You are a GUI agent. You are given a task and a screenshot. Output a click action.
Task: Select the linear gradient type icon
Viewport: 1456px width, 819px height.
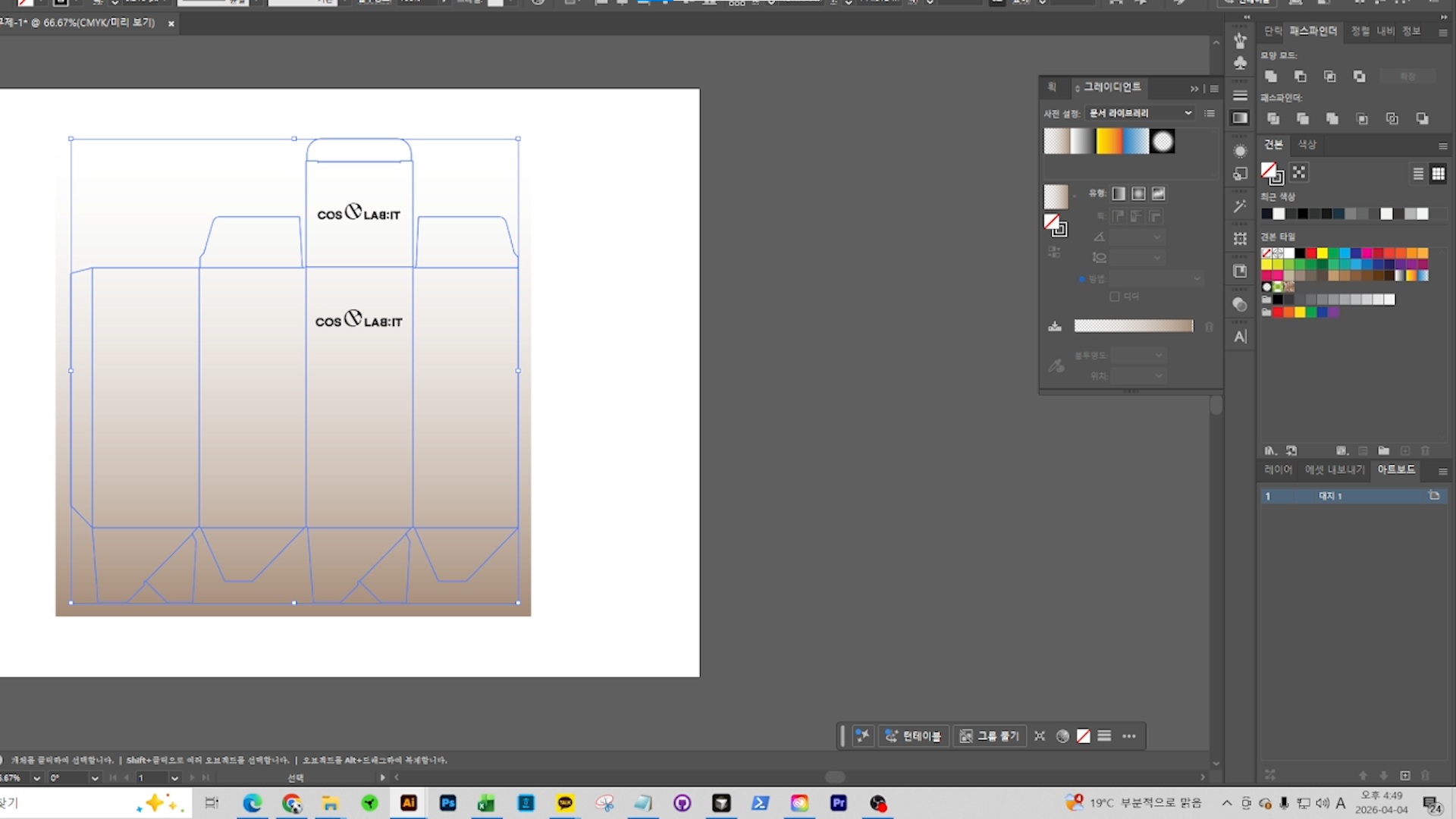1119,194
